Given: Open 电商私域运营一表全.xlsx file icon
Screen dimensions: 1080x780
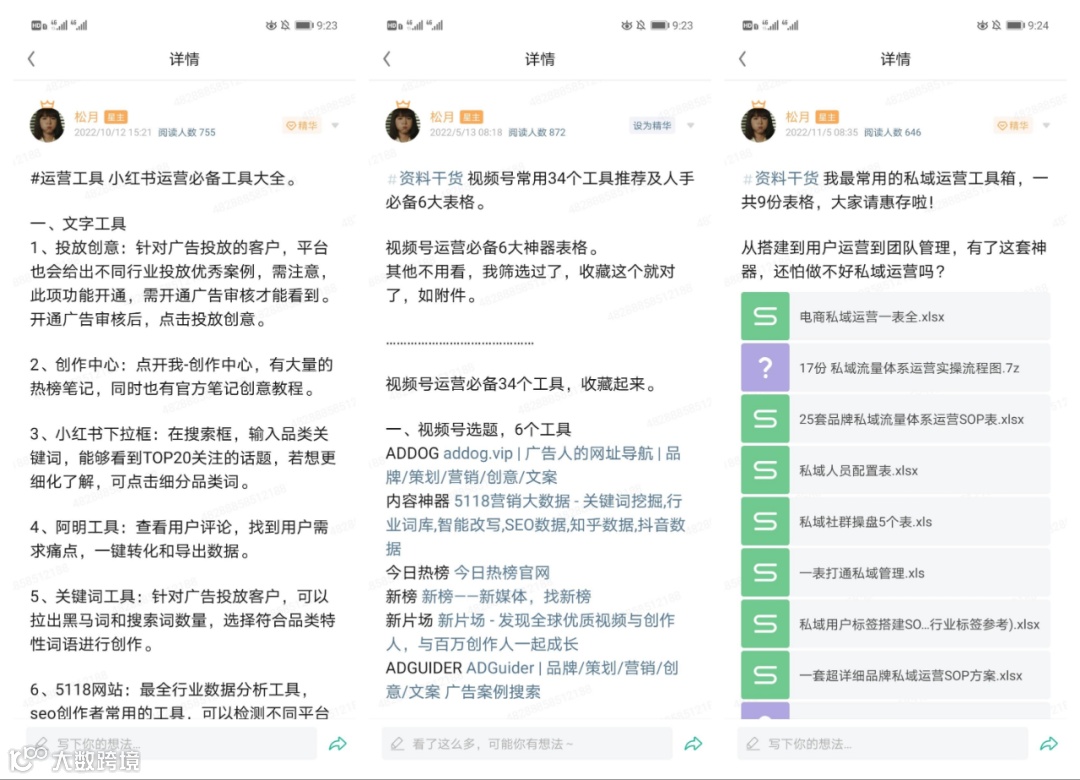Looking at the screenshot, I should [x=765, y=316].
